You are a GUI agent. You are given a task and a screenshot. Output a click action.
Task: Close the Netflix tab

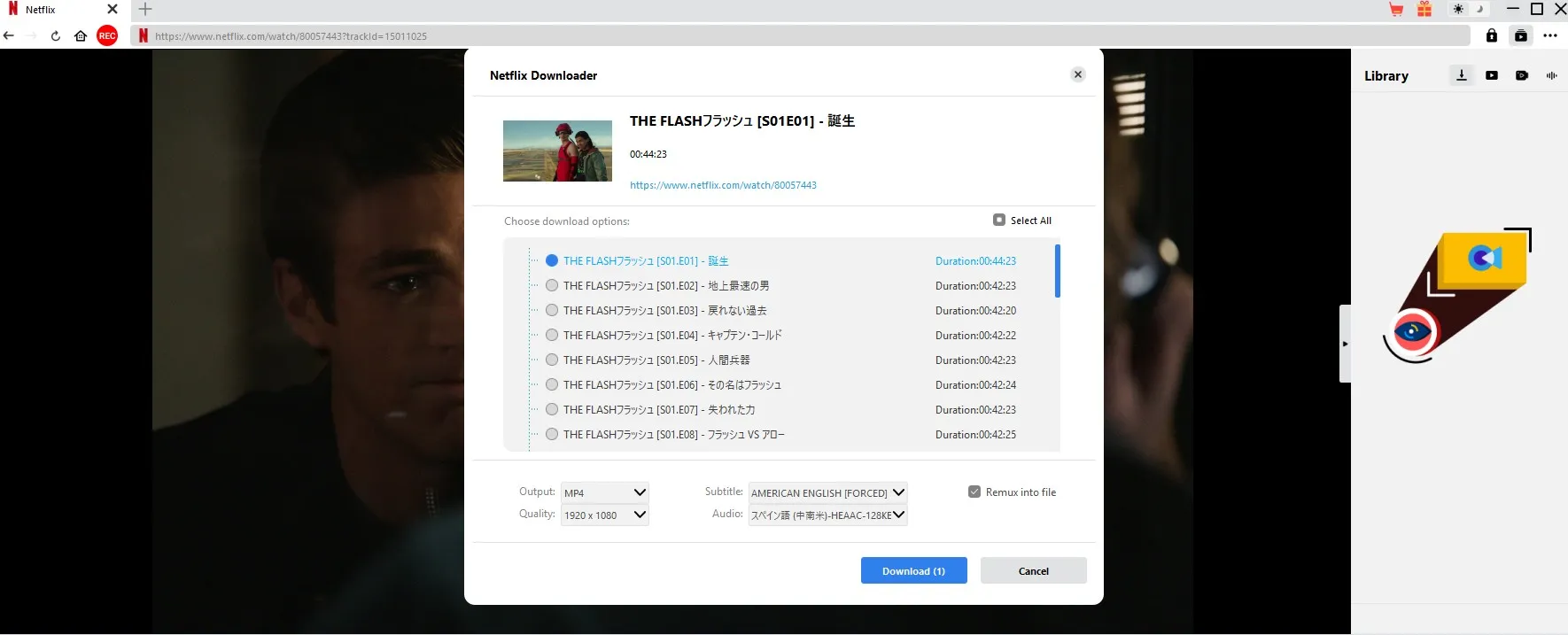tap(113, 9)
